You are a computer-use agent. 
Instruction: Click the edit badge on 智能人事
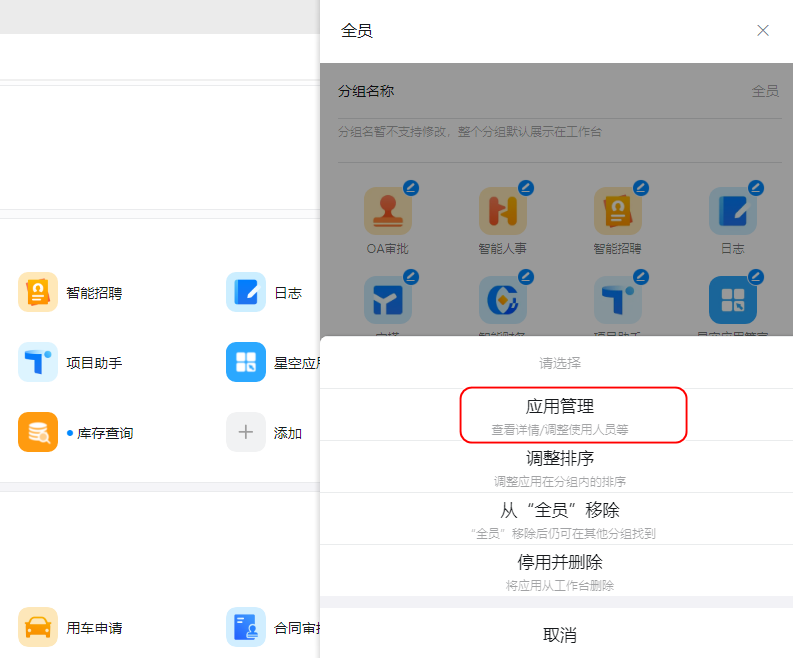click(526, 188)
